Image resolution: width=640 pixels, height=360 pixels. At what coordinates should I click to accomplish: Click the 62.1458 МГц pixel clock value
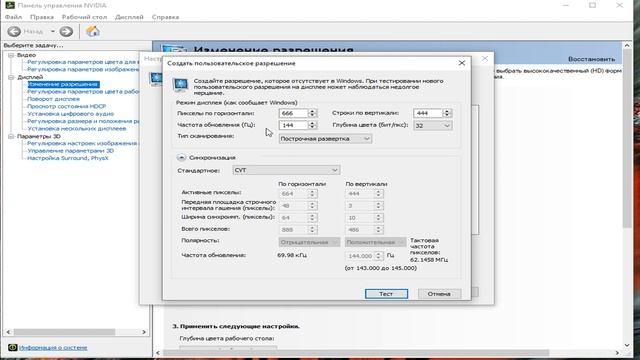tap(429, 260)
